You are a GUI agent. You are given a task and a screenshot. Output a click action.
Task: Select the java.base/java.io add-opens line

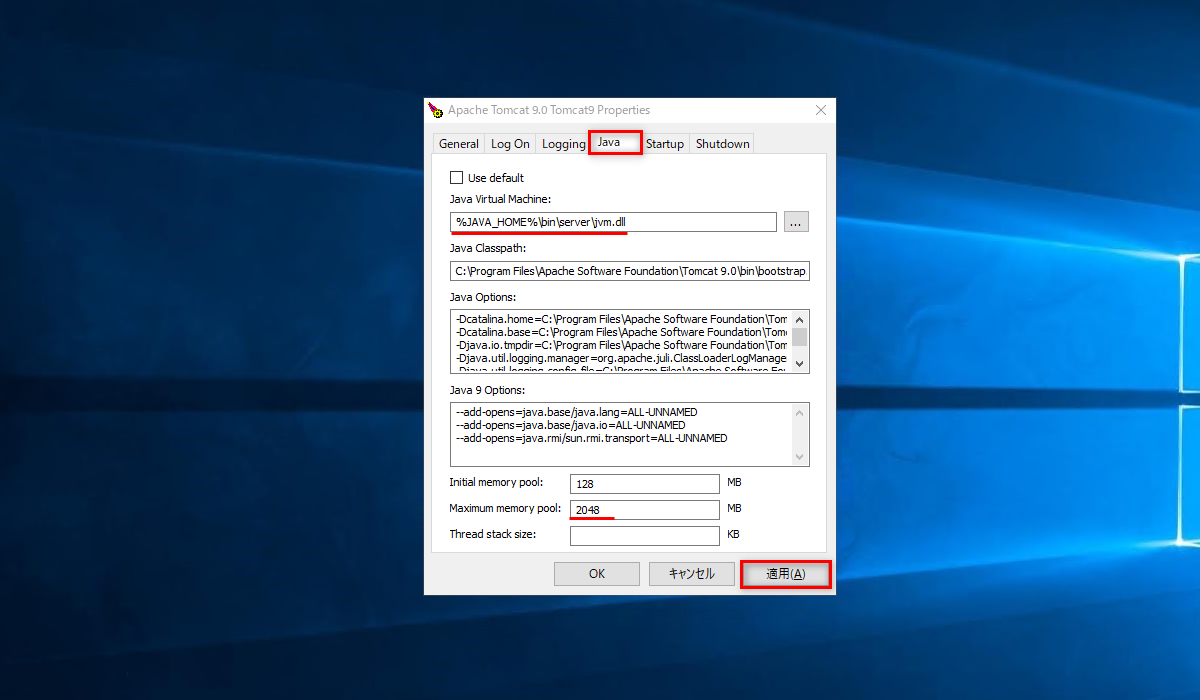pos(570,425)
